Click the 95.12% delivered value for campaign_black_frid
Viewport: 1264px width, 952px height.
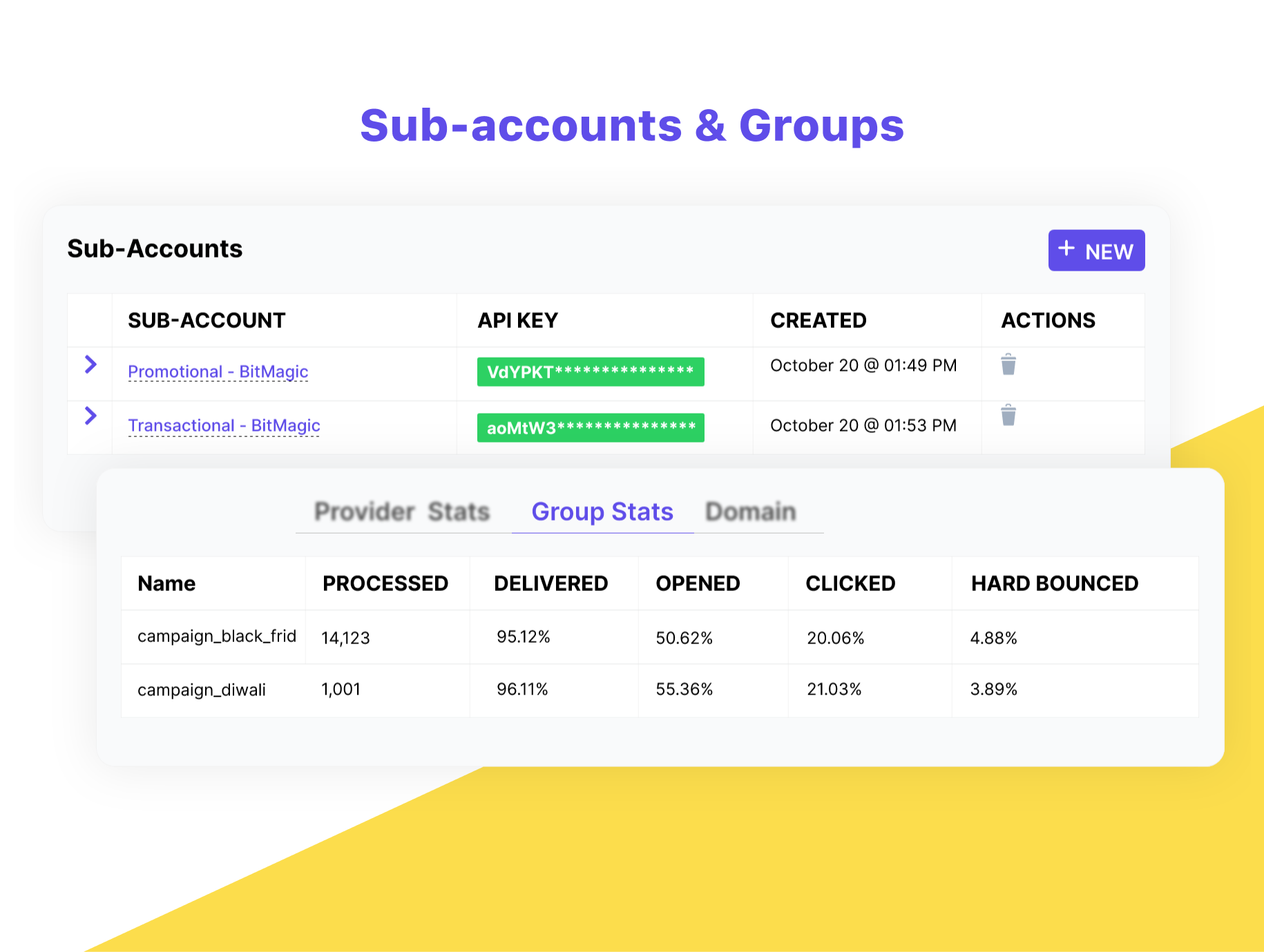pyautogui.click(x=523, y=637)
